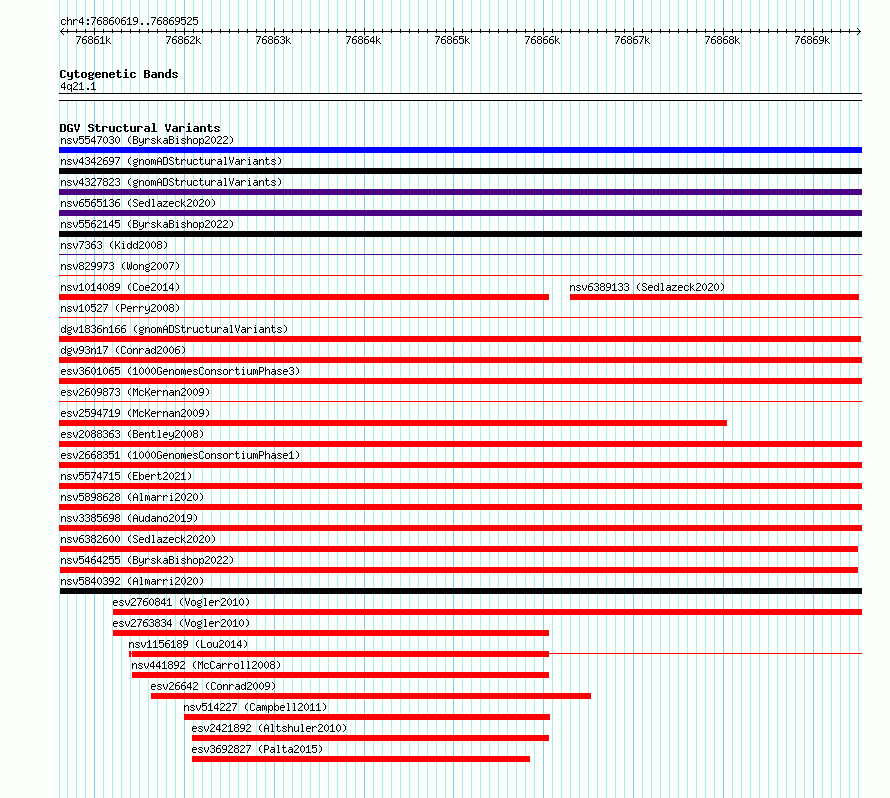Open the esv2763834 (Vogler2010) label

181,623
